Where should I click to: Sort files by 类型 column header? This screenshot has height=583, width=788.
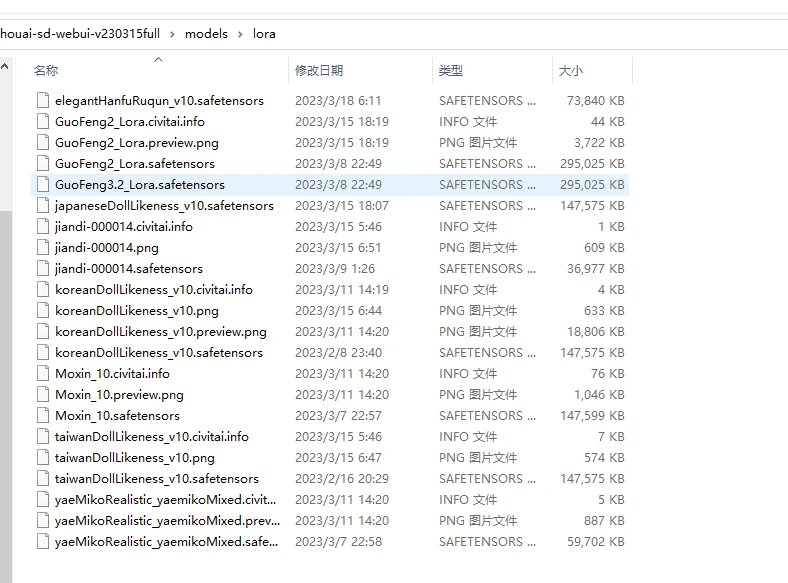tap(450, 70)
